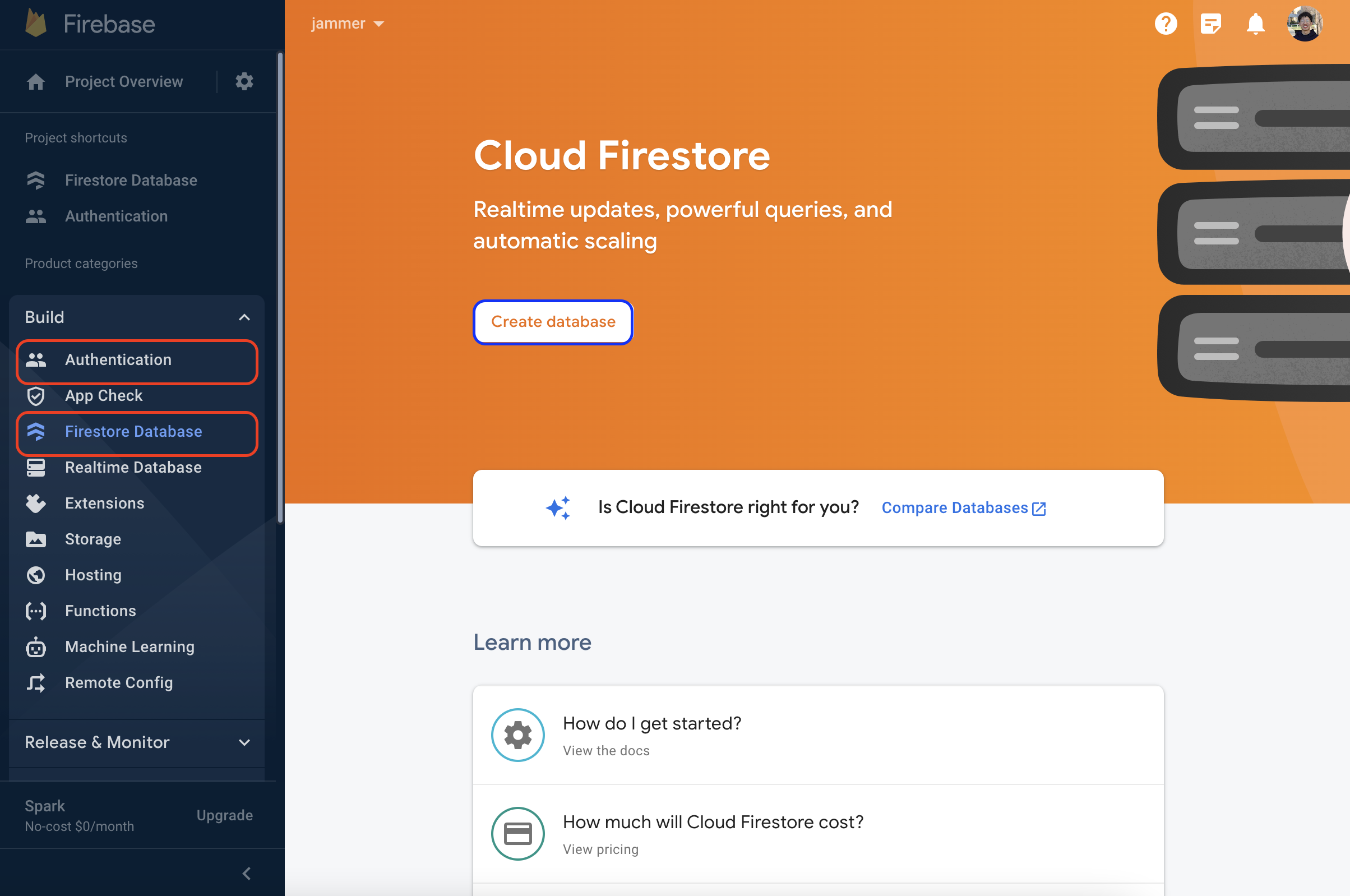1350x896 pixels.
Task: Click the Machine Learning robot icon
Action: point(36,647)
